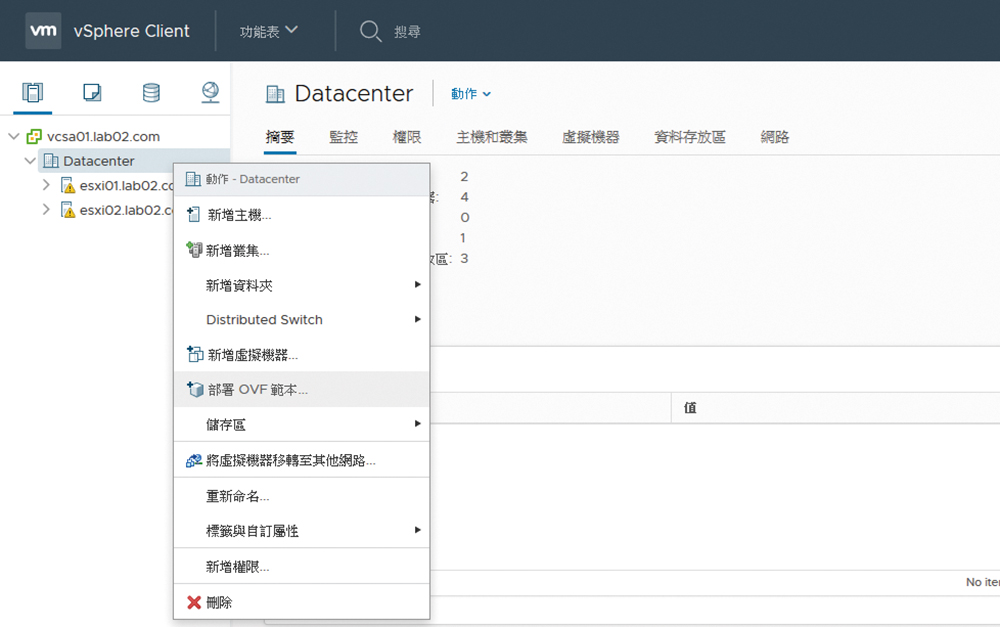Switch to the 虛擬機器 tab
This screenshot has width=1000, height=627.
click(591, 136)
